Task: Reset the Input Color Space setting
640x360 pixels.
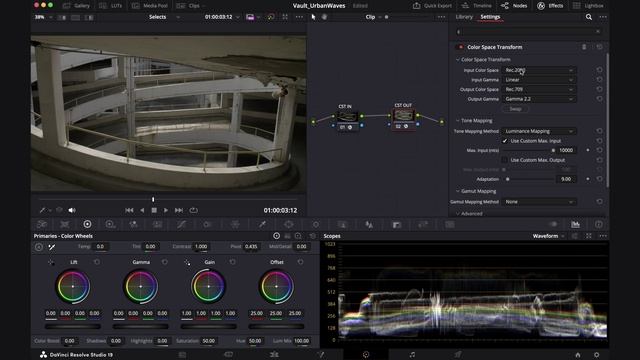Action: click(x=599, y=70)
